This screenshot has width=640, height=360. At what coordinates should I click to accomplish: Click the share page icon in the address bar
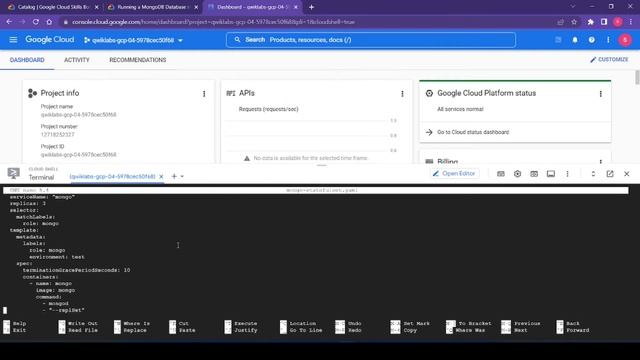tap(560, 22)
